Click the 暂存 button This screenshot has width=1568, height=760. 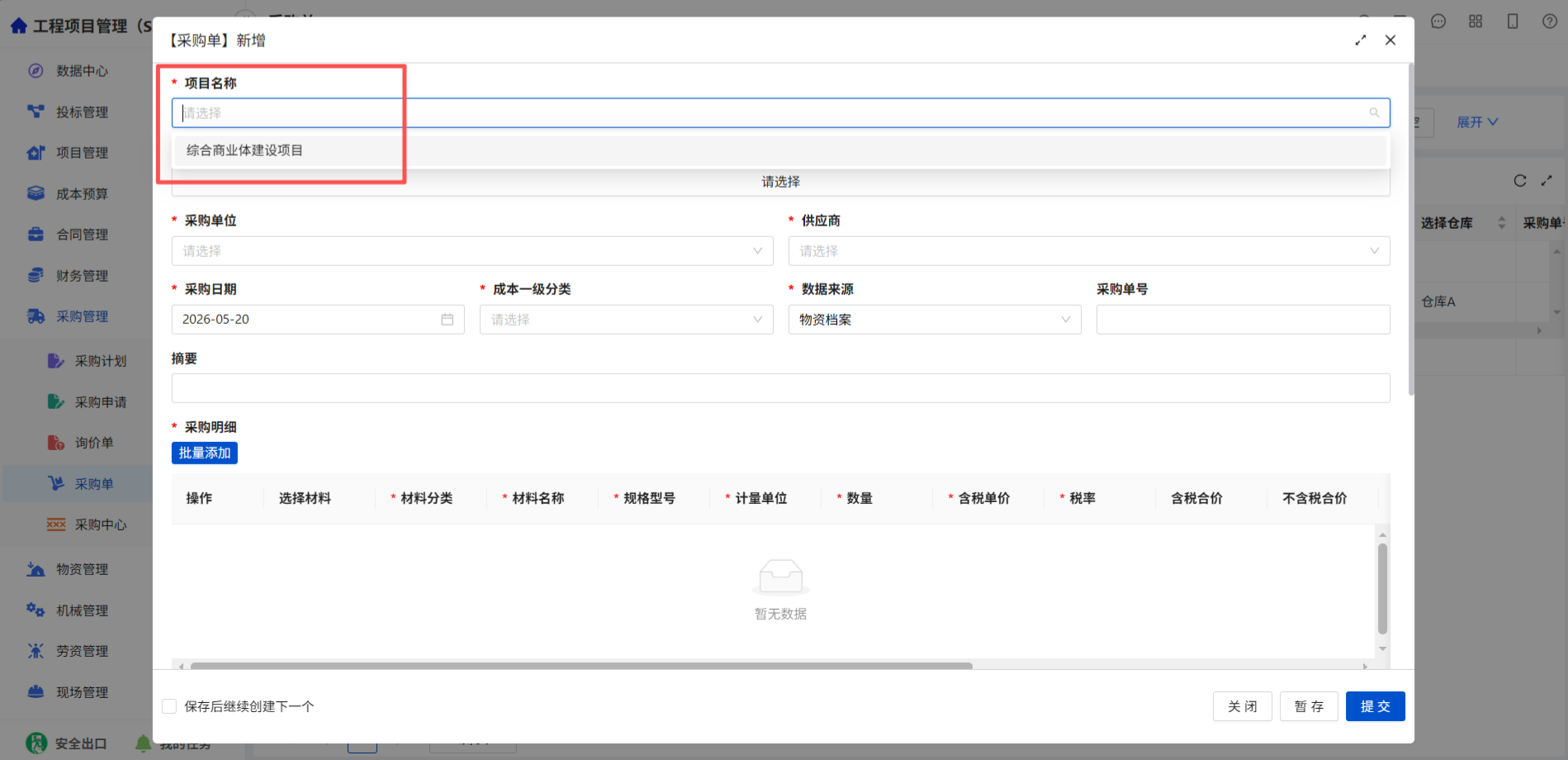click(x=1309, y=706)
